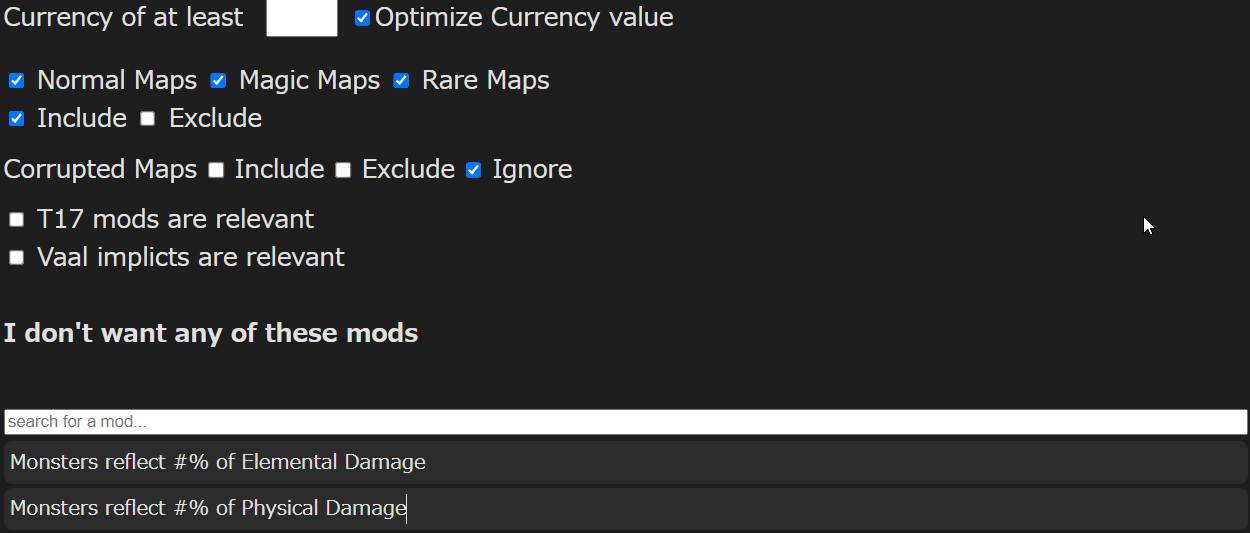Uncheck the Include box beneath map rarity options

click(17, 119)
